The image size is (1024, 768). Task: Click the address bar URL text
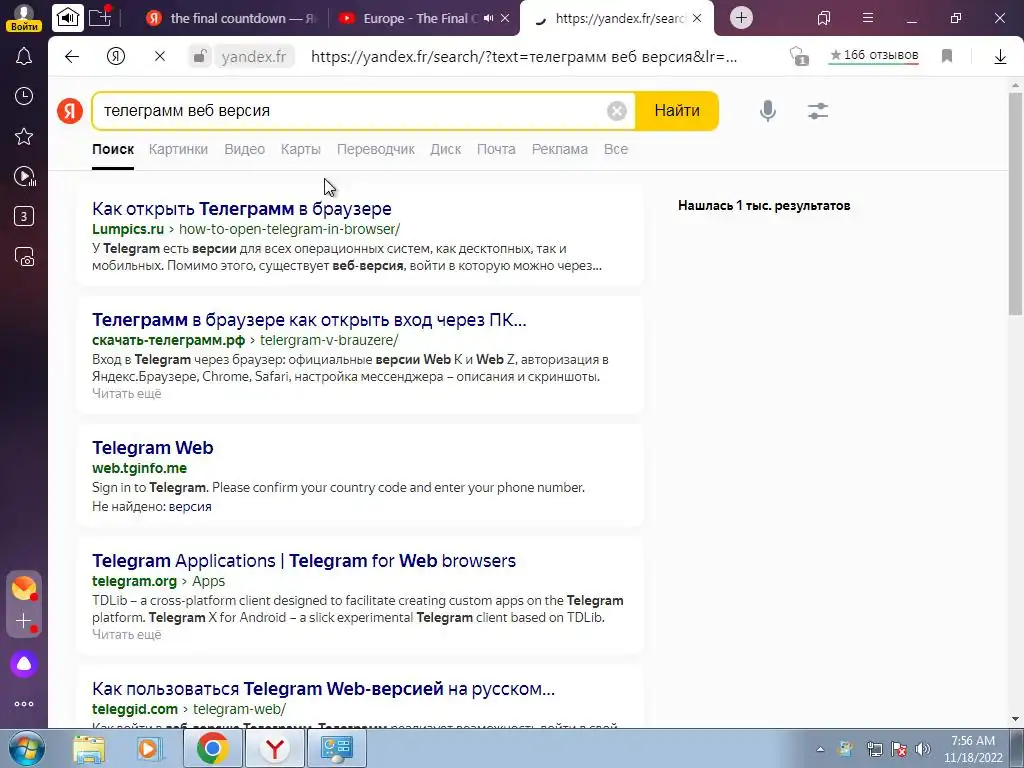pos(524,57)
